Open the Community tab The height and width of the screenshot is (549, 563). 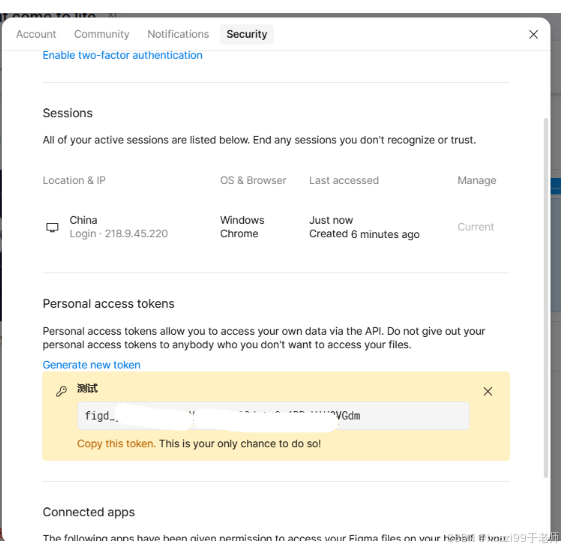[x=102, y=34]
